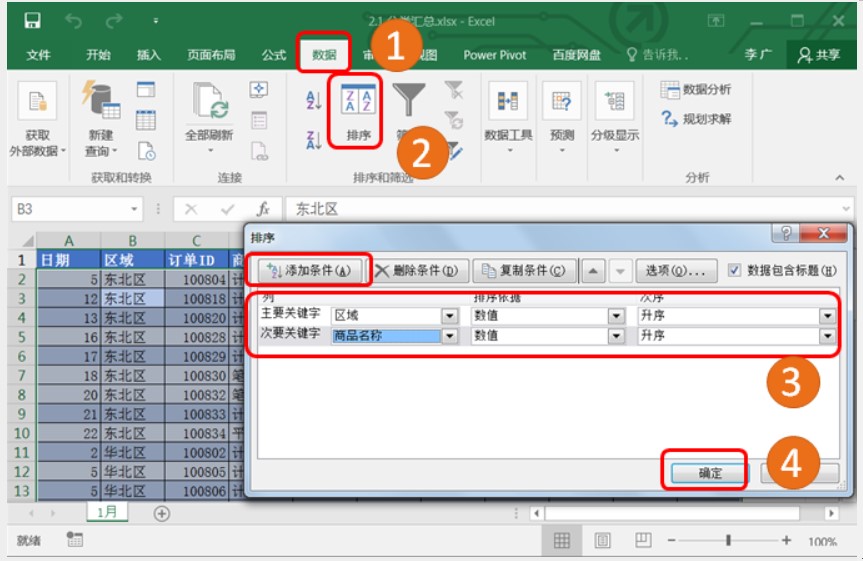Image resolution: width=863 pixels, height=561 pixels.
Task: Open 次要关键字 sort-on 数值 dropdown
Action: coord(616,336)
